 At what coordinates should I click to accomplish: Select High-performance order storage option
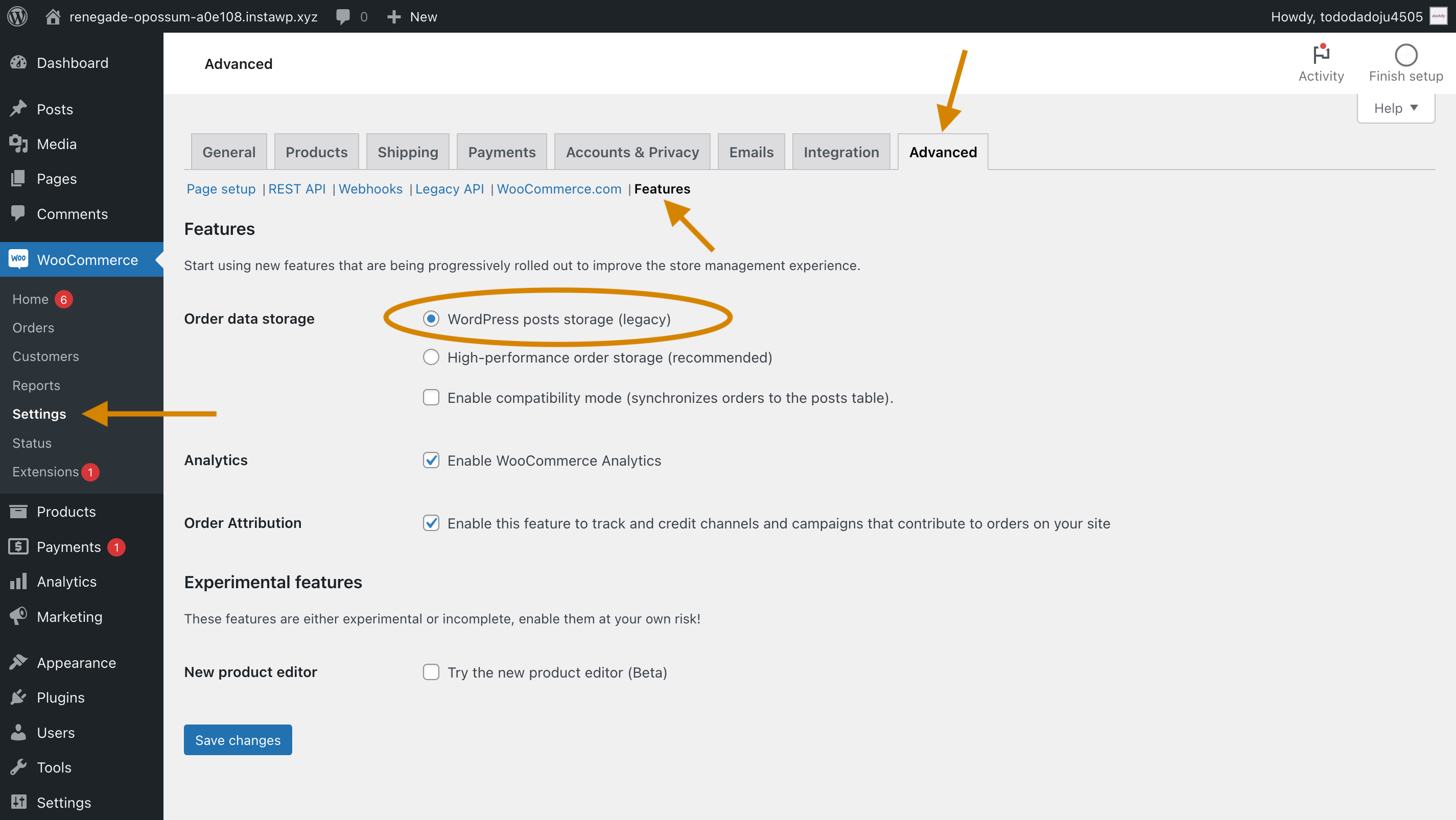click(431, 357)
